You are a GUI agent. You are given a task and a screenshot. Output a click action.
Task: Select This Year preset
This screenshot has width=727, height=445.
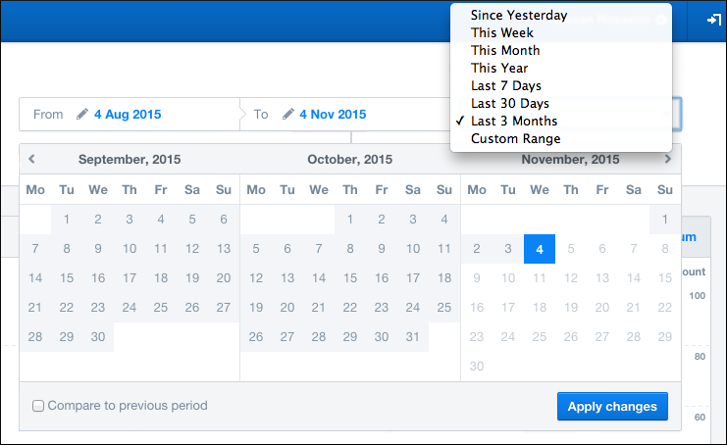pos(499,69)
